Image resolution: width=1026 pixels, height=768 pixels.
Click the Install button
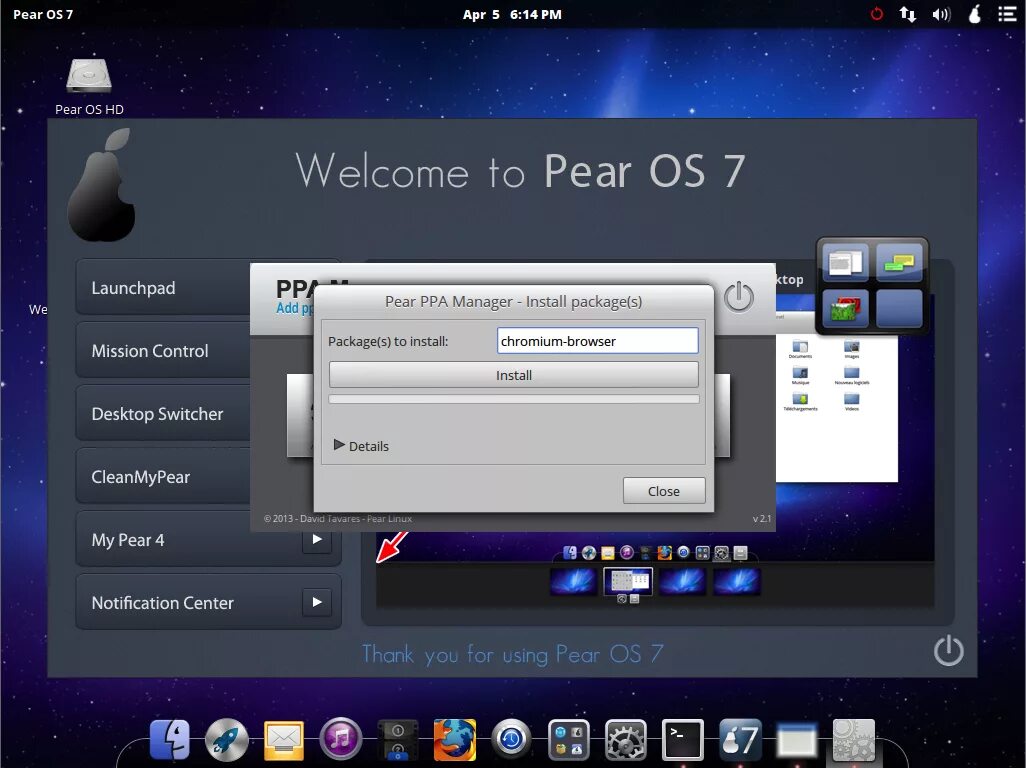tap(514, 375)
